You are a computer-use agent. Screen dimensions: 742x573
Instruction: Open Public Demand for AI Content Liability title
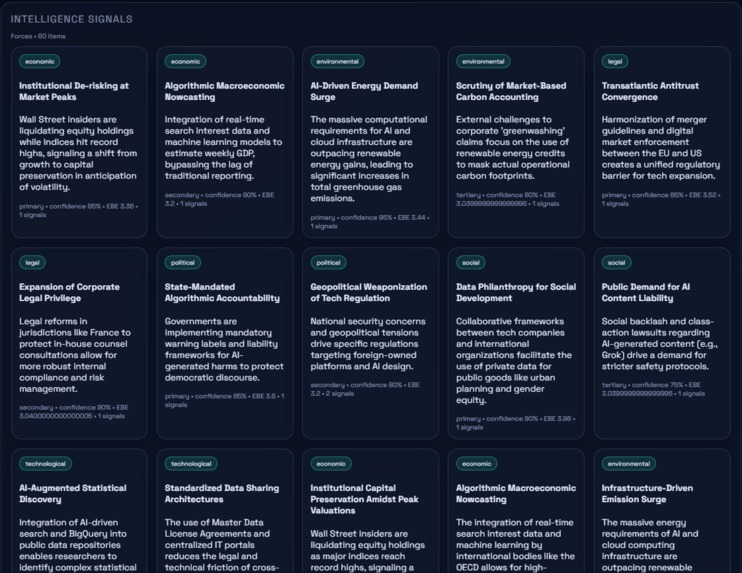[x=646, y=292]
